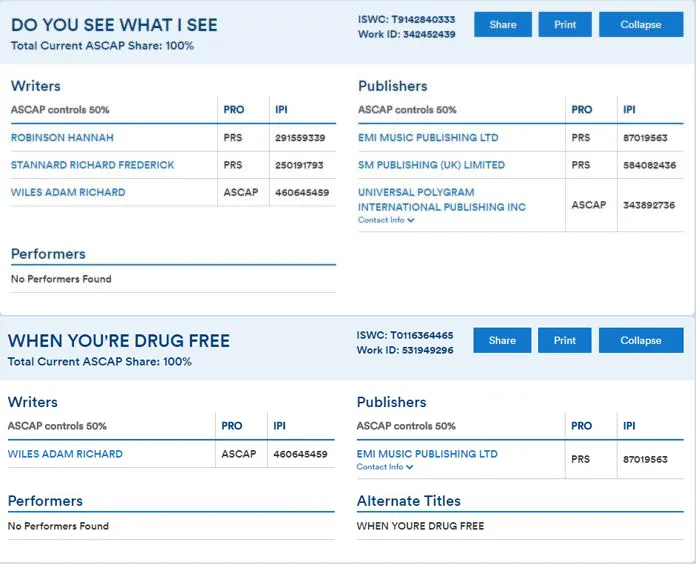Open SM Publishing (UK) Limited link
This screenshot has width=696, height=564.
click(431, 165)
